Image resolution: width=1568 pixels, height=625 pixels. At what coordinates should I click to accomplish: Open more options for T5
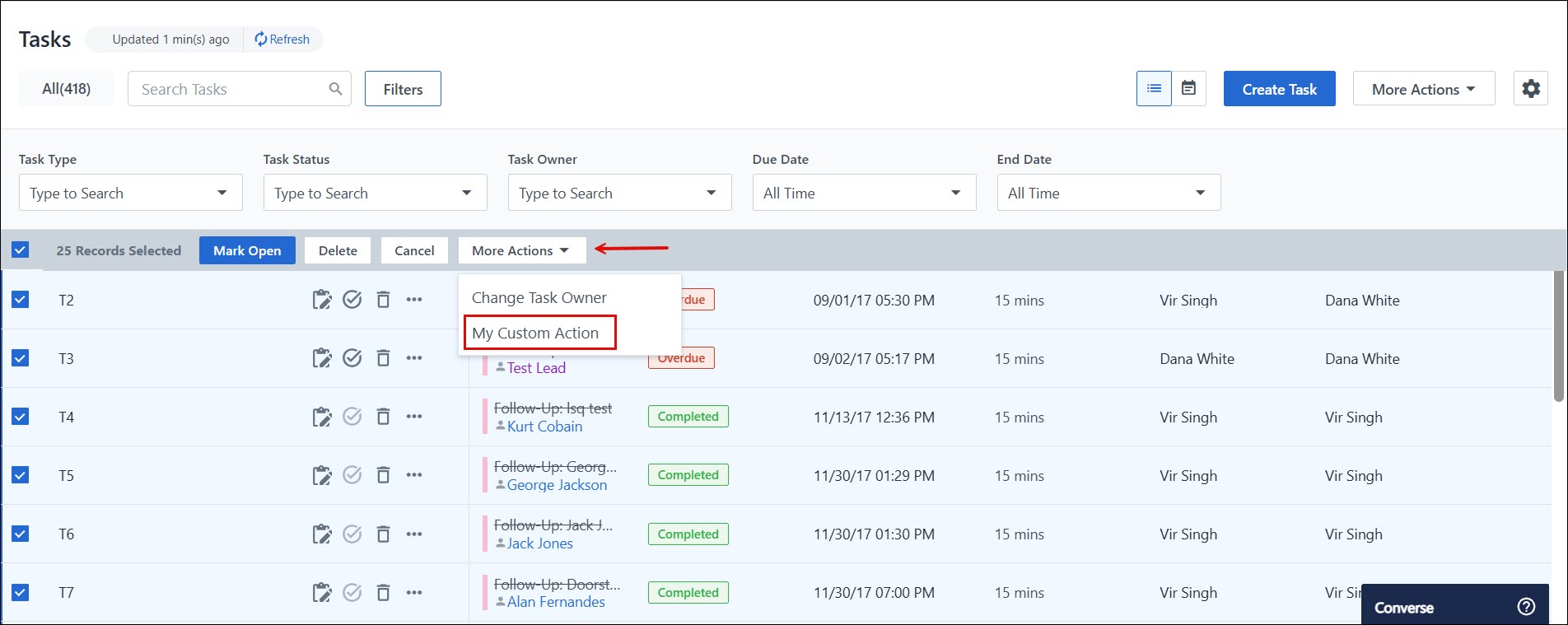[x=414, y=475]
